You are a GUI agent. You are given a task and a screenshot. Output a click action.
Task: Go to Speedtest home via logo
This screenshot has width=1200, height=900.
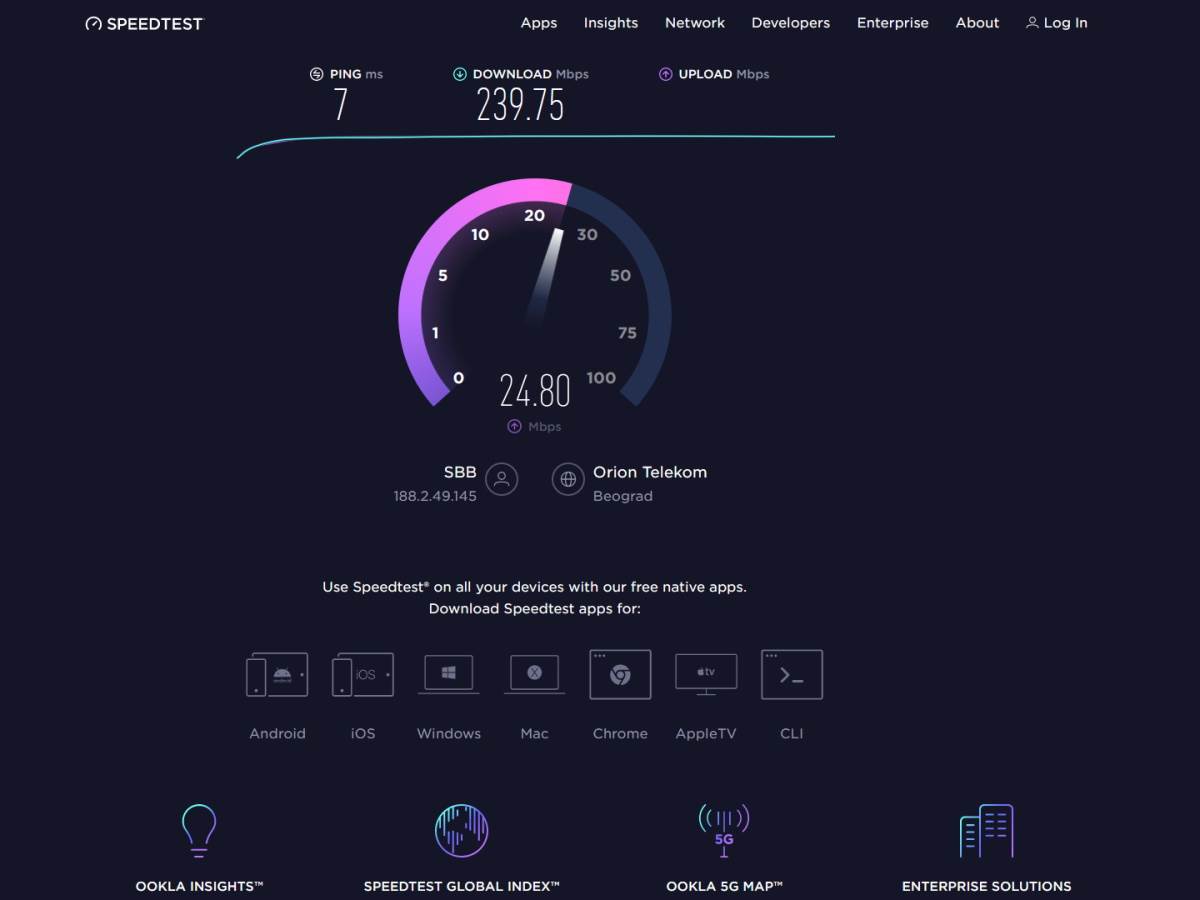click(144, 23)
